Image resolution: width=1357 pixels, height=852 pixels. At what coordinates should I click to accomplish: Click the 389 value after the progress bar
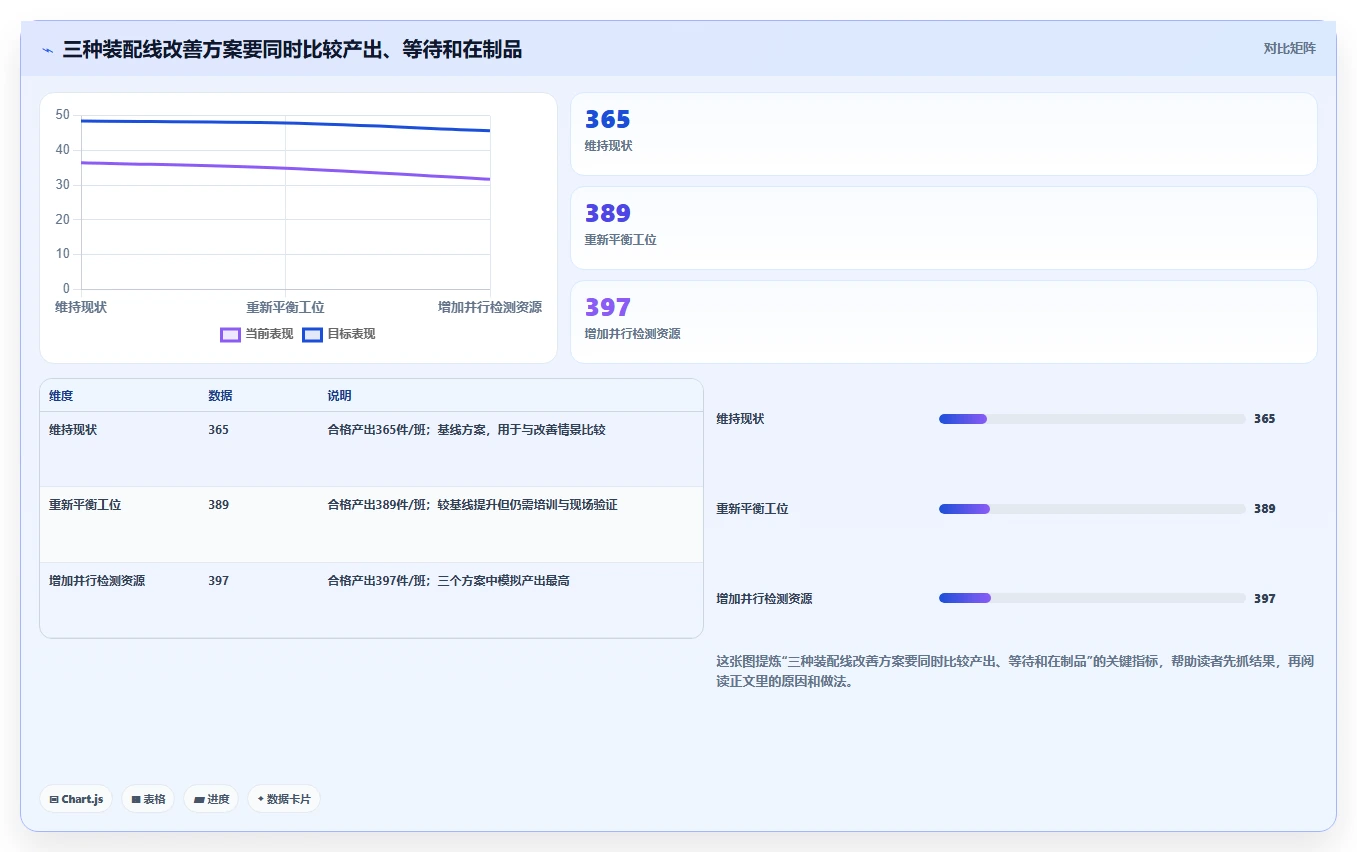tap(1264, 509)
